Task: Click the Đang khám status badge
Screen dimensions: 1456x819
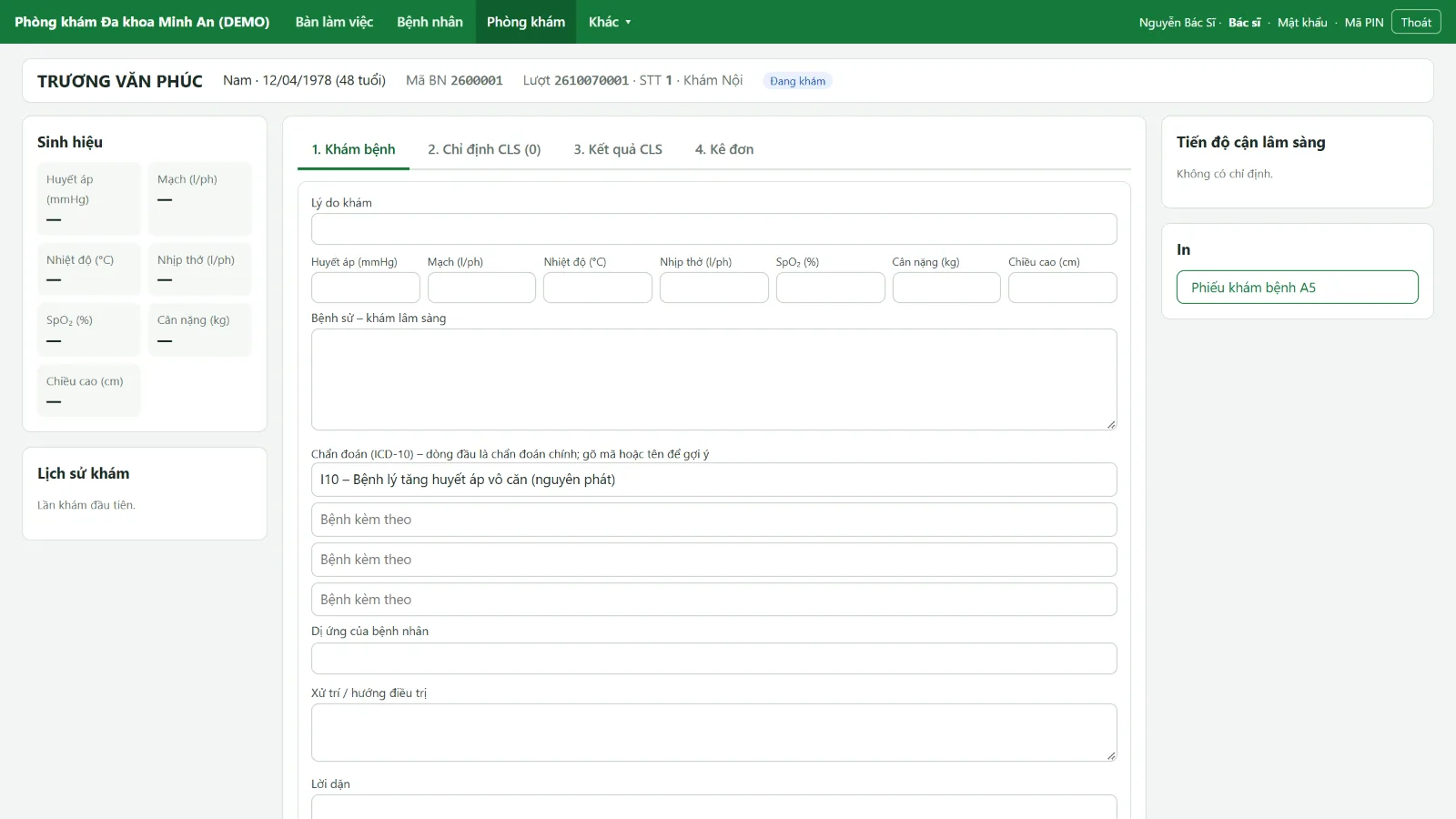Action: click(x=797, y=81)
